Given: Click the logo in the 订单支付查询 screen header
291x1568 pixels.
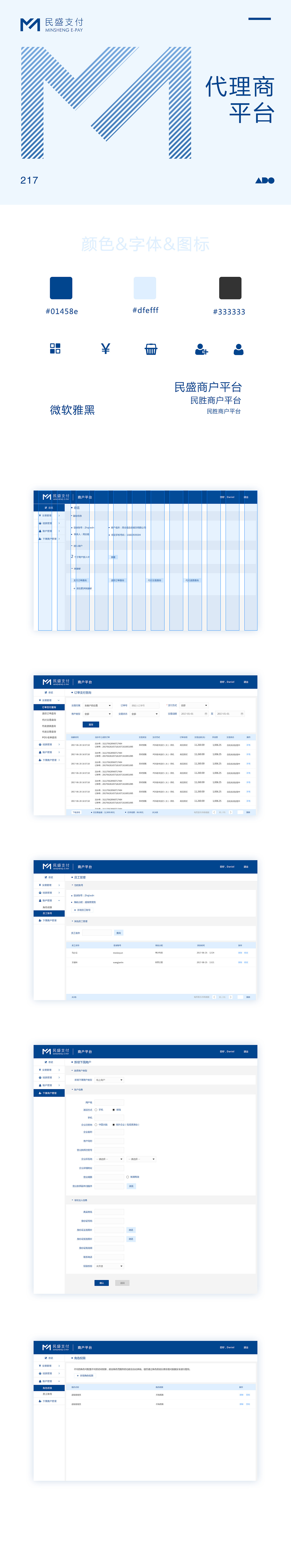Looking at the screenshot, I should (56, 682).
